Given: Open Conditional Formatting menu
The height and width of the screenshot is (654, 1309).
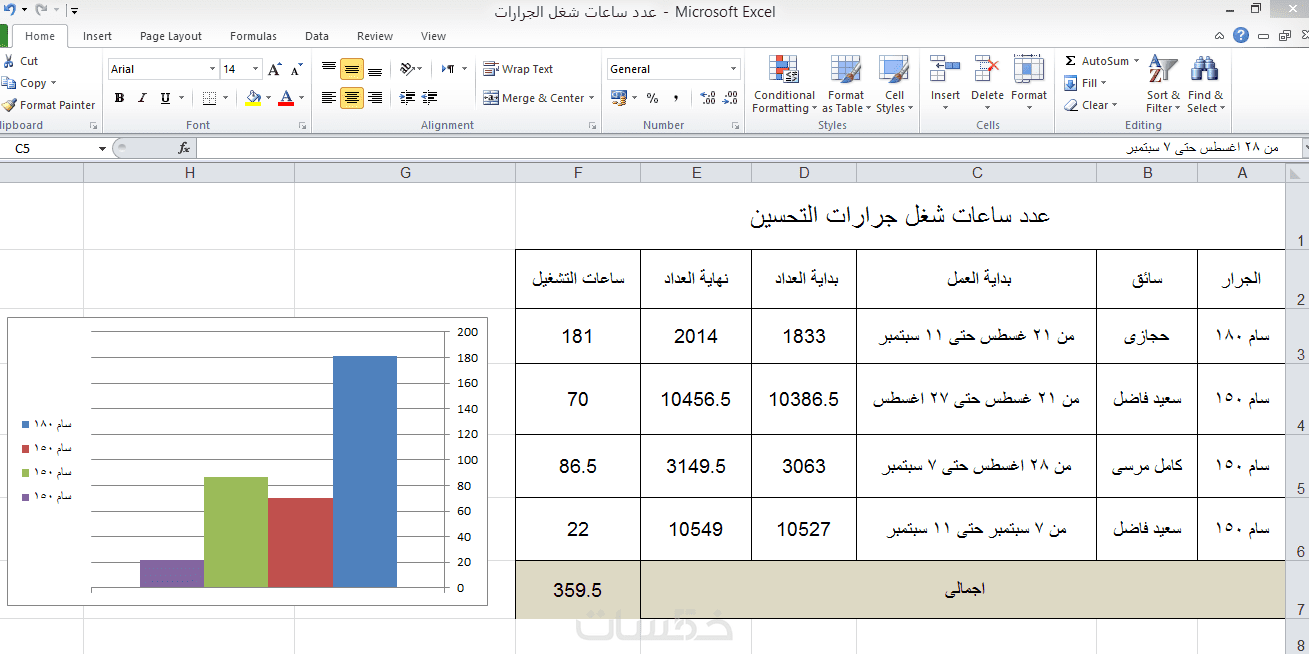Looking at the screenshot, I should point(784,85).
